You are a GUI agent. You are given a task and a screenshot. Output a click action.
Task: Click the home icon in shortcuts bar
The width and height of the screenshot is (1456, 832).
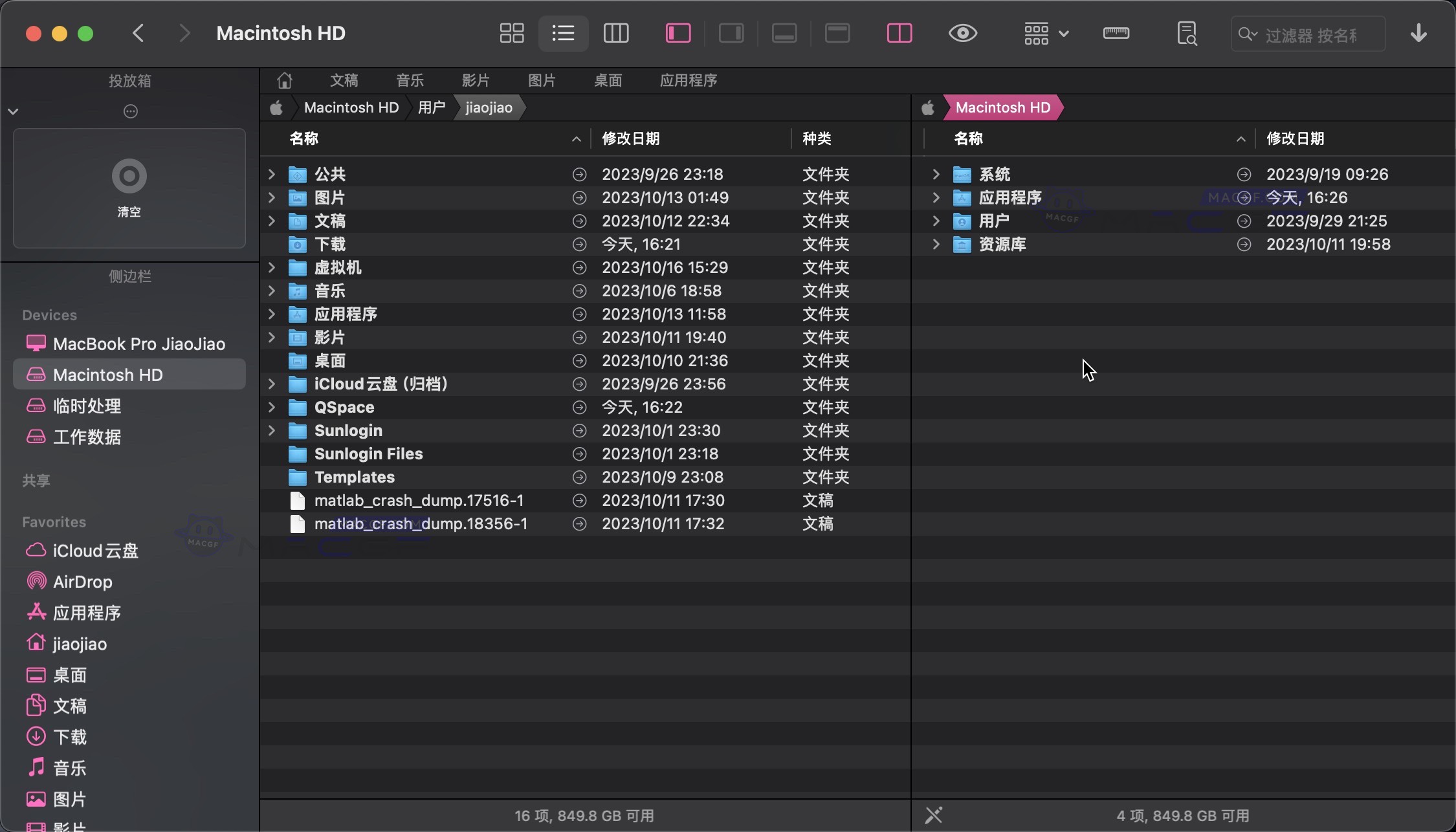(284, 80)
